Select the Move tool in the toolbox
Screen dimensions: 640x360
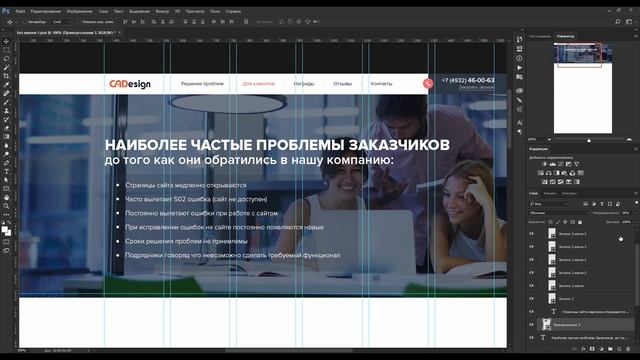[6, 41]
